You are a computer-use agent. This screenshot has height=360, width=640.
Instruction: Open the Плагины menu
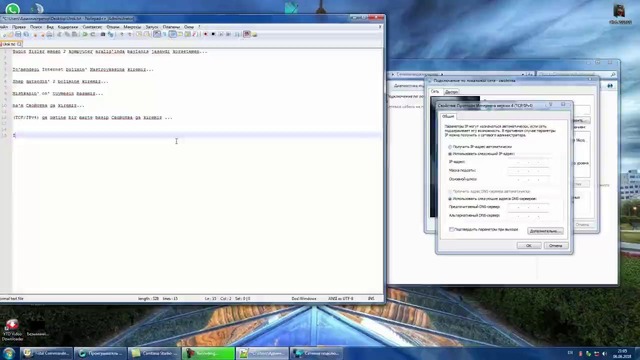(171, 27)
